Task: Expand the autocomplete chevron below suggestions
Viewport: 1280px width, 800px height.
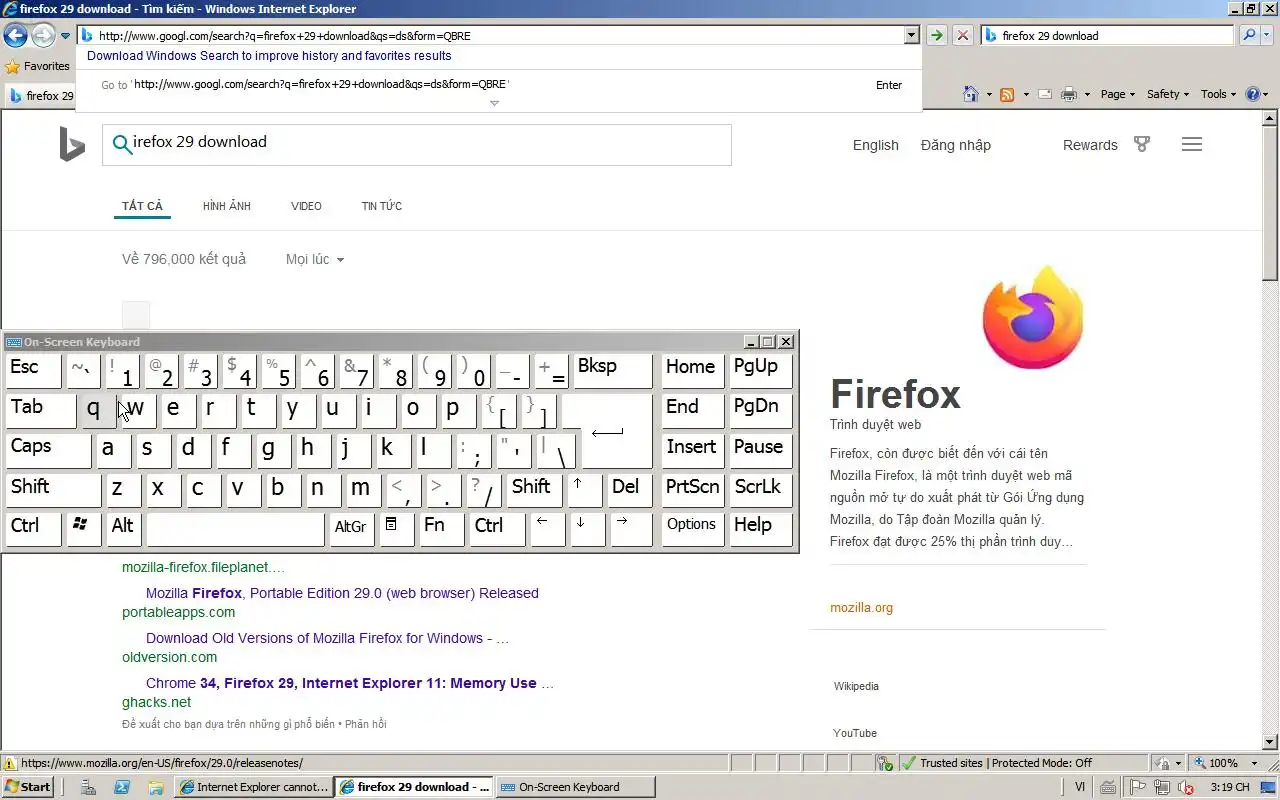Action: [494, 103]
